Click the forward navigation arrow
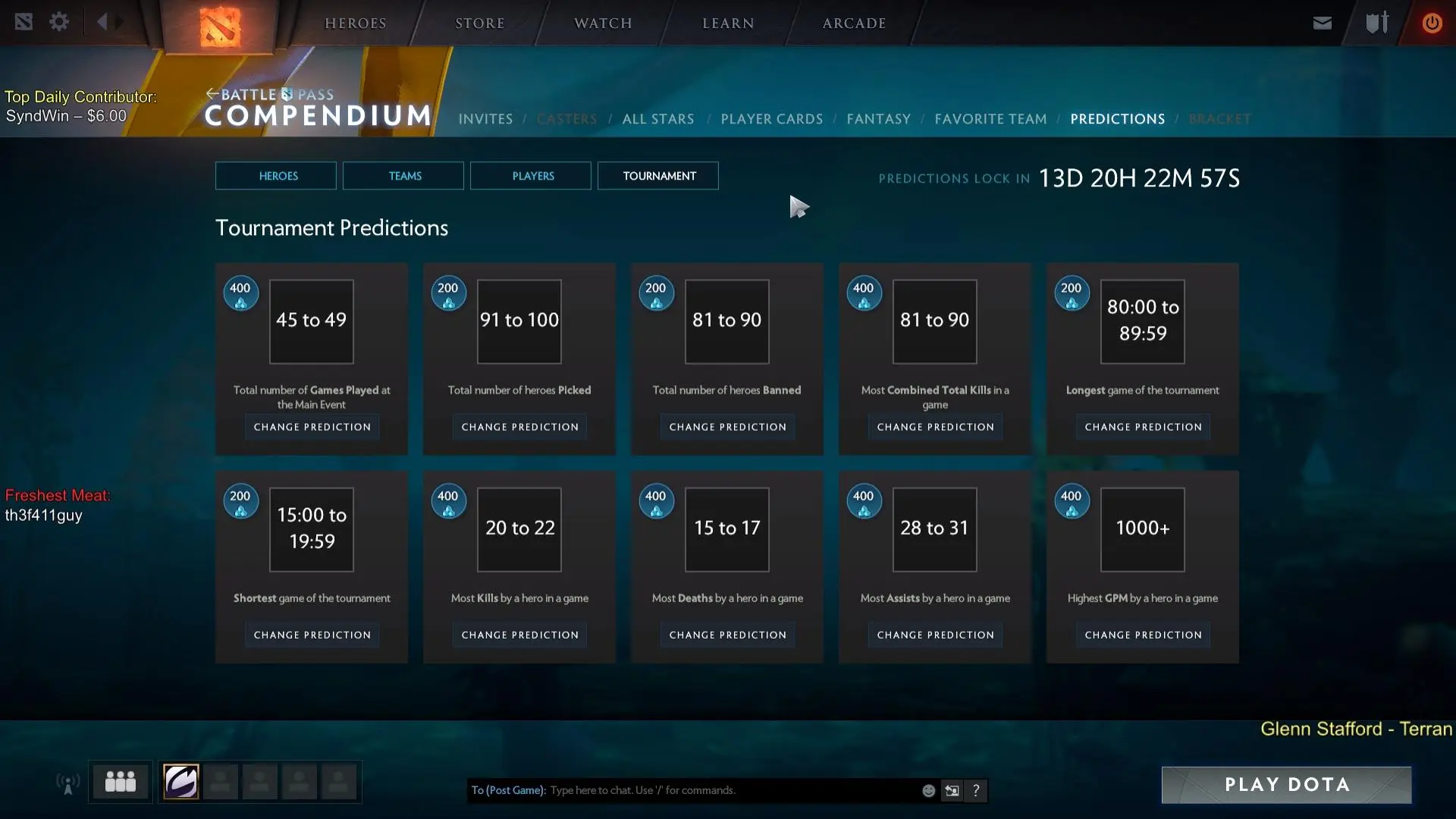The image size is (1456, 819). (119, 22)
